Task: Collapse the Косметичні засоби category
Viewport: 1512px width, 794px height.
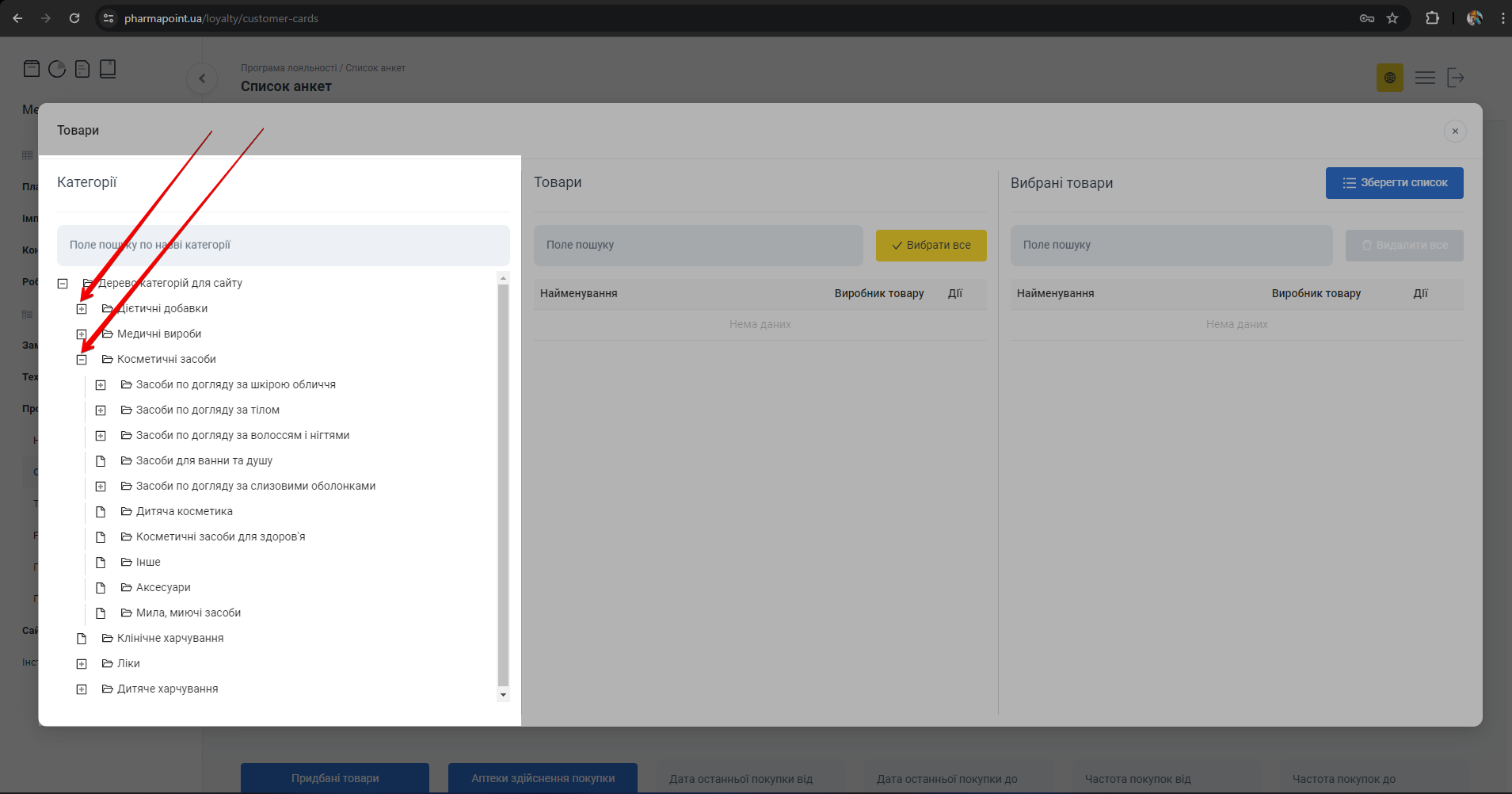Action: (82, 360)
